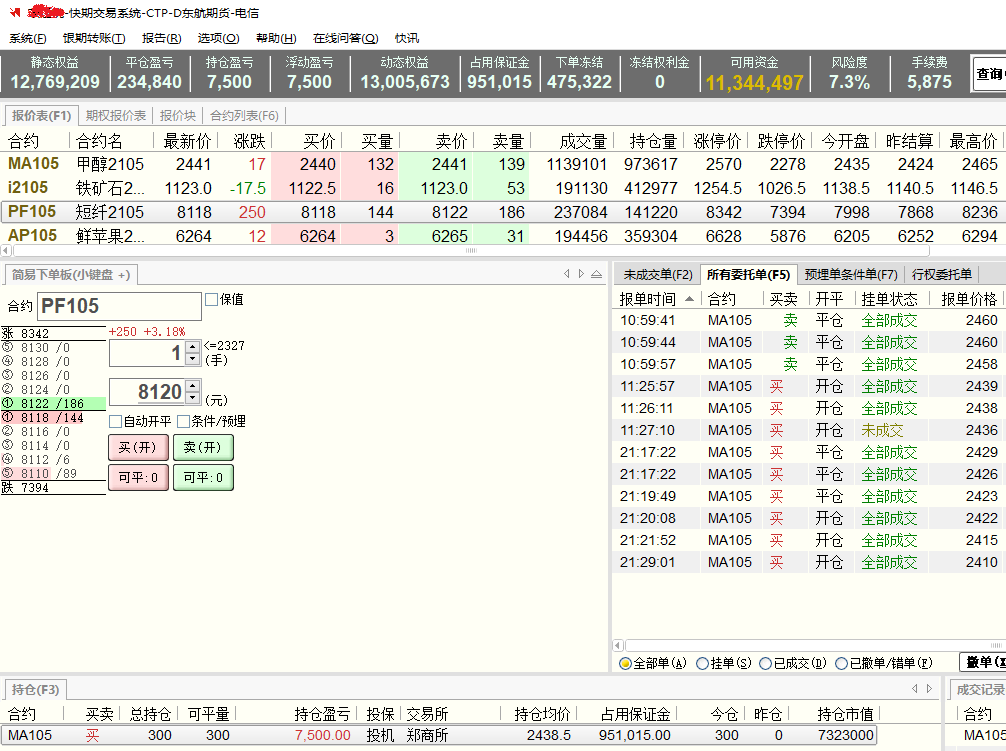The height and width of the screenshot is (751, 1006).
Task: Select the MA105 position row in 持仓
Action: tap(439, 735)
